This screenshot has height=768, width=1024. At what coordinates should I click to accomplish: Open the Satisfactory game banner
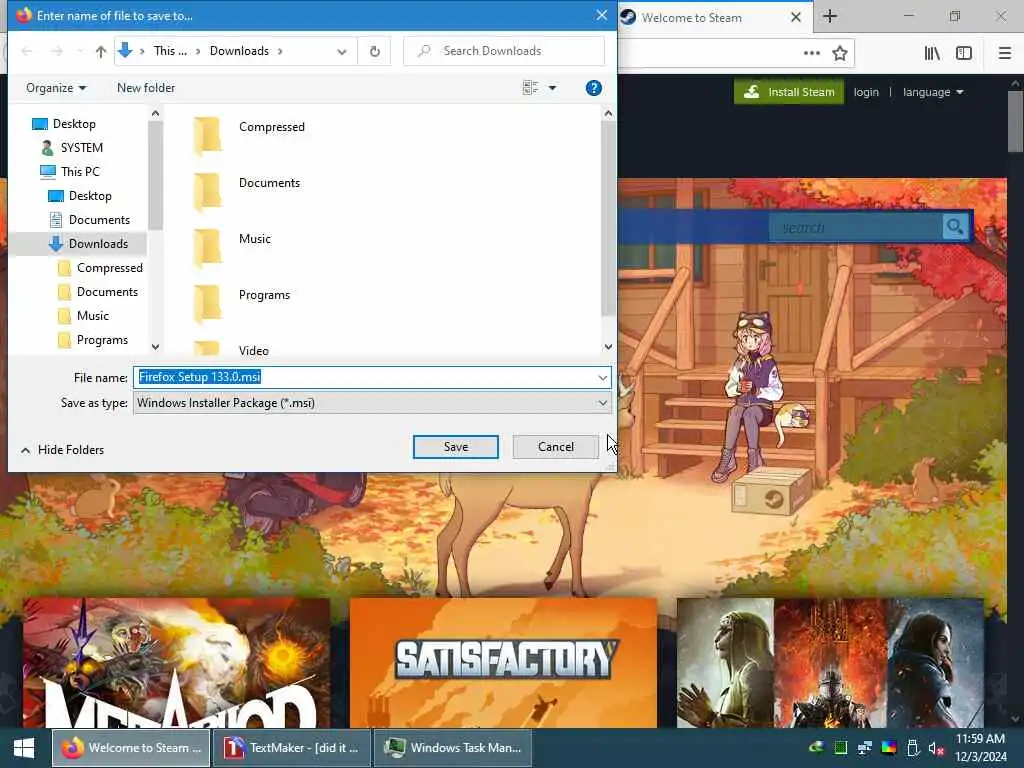504,663
